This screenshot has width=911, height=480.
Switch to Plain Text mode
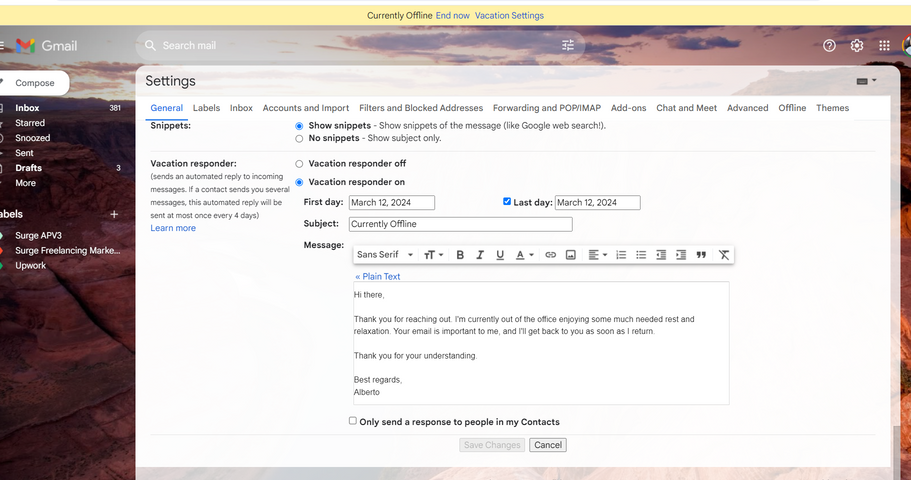coord(378,277)
